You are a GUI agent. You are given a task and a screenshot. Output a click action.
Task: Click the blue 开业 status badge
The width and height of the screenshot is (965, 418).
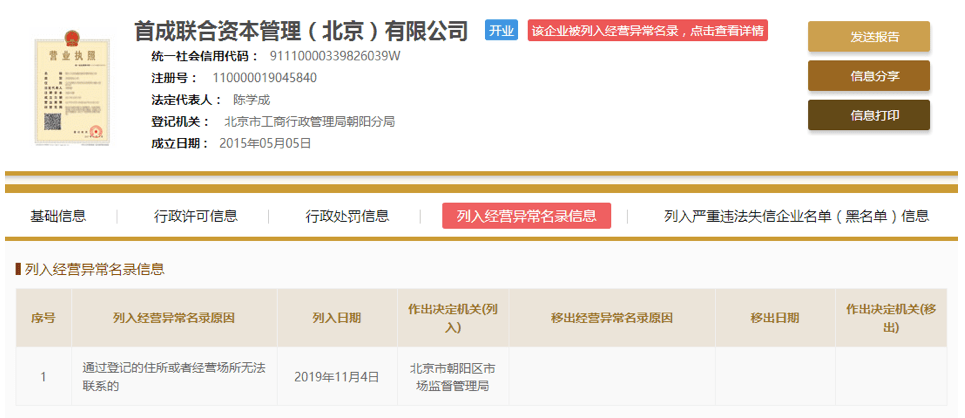pyautogui.click(x=502, y=31)
